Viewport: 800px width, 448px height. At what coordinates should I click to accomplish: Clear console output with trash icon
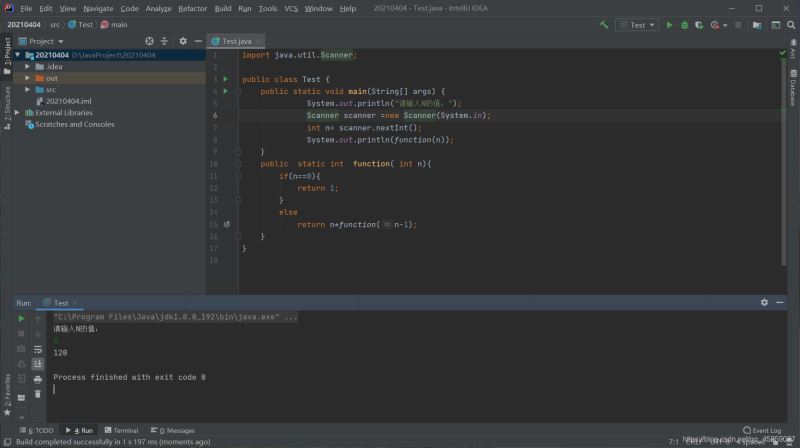click(x=37, y=394)
